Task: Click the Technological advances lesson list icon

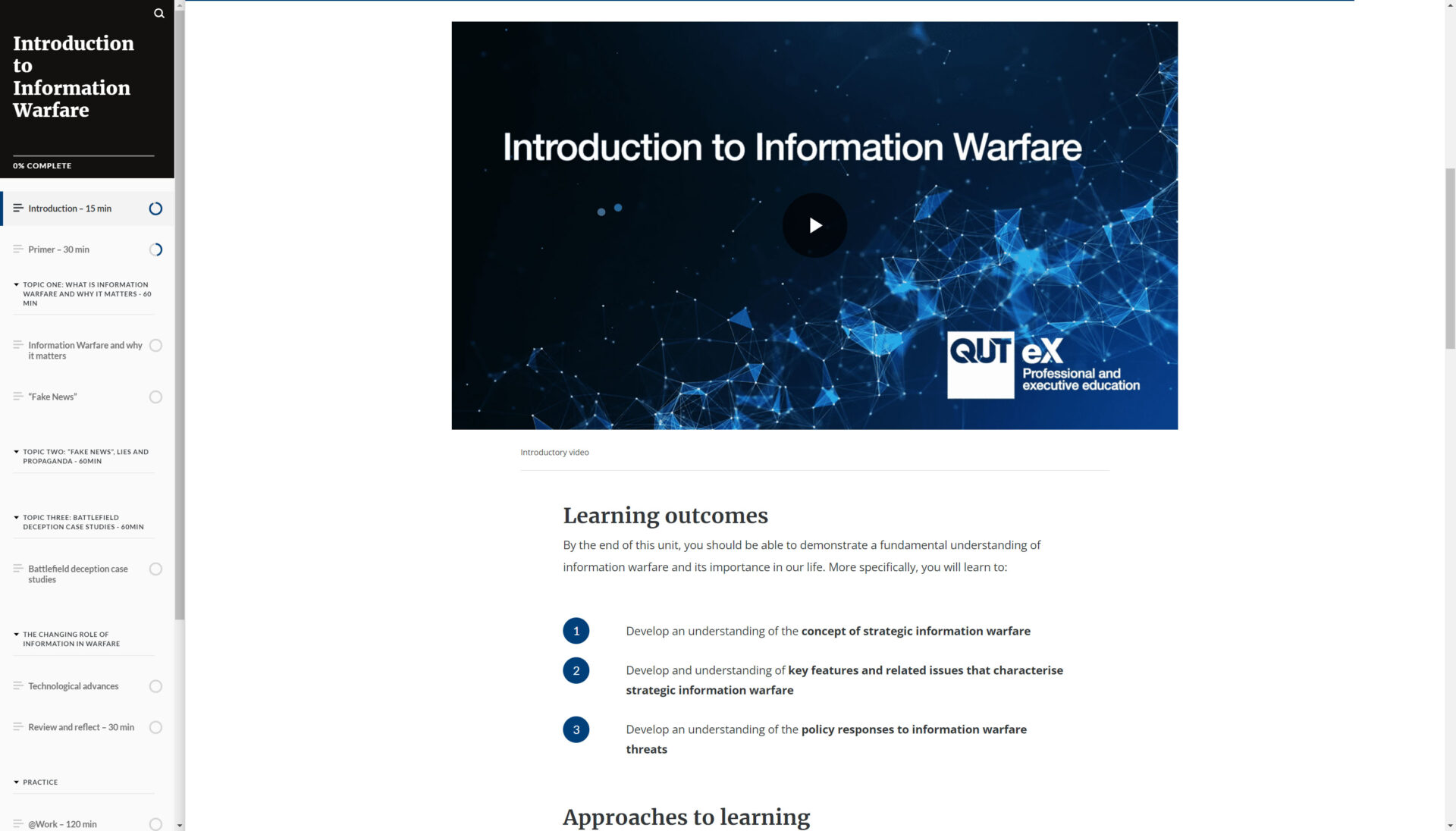Action: pyautogui.click(x=18, y=685)
